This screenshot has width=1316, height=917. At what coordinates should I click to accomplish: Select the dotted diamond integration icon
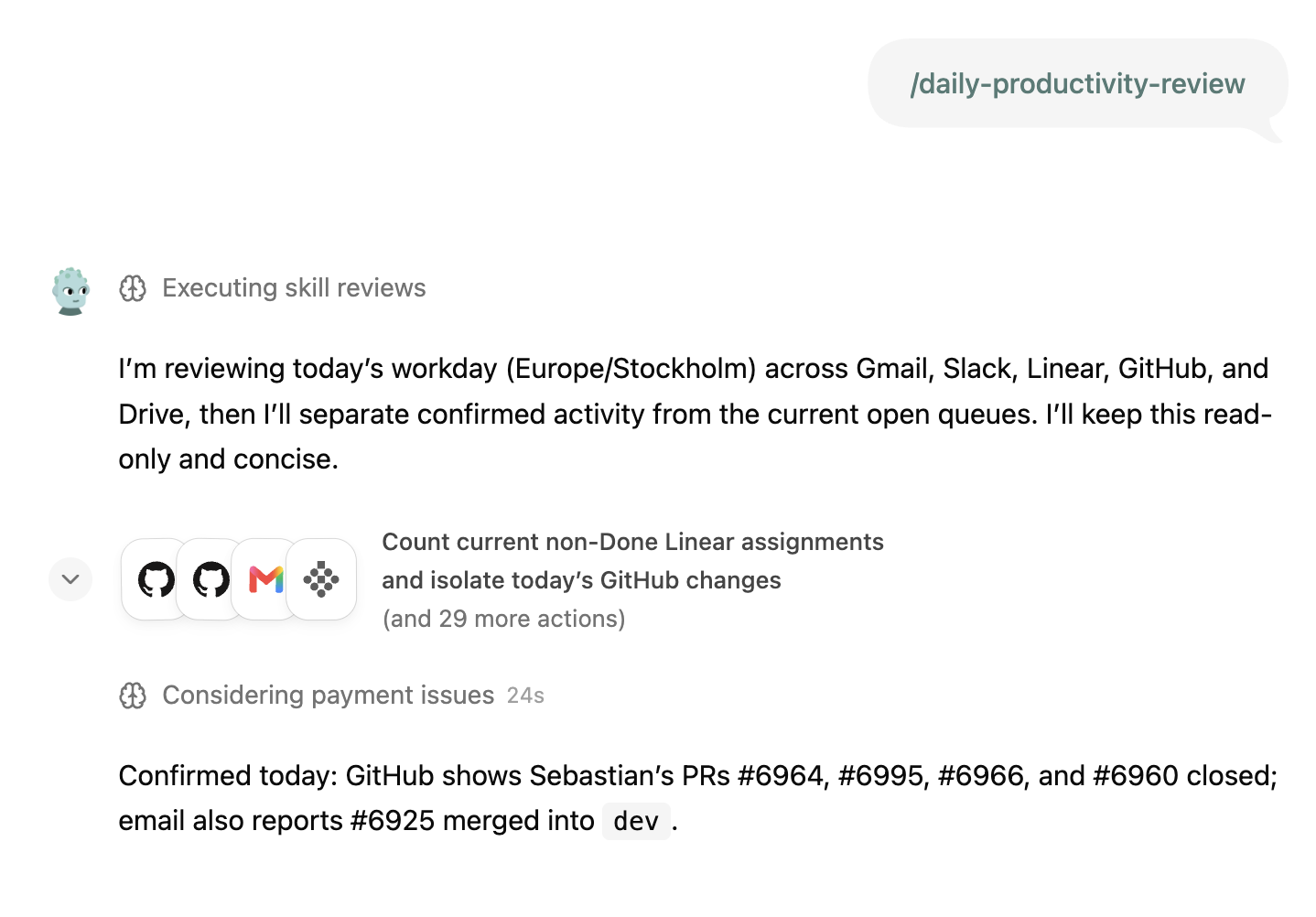321,579
